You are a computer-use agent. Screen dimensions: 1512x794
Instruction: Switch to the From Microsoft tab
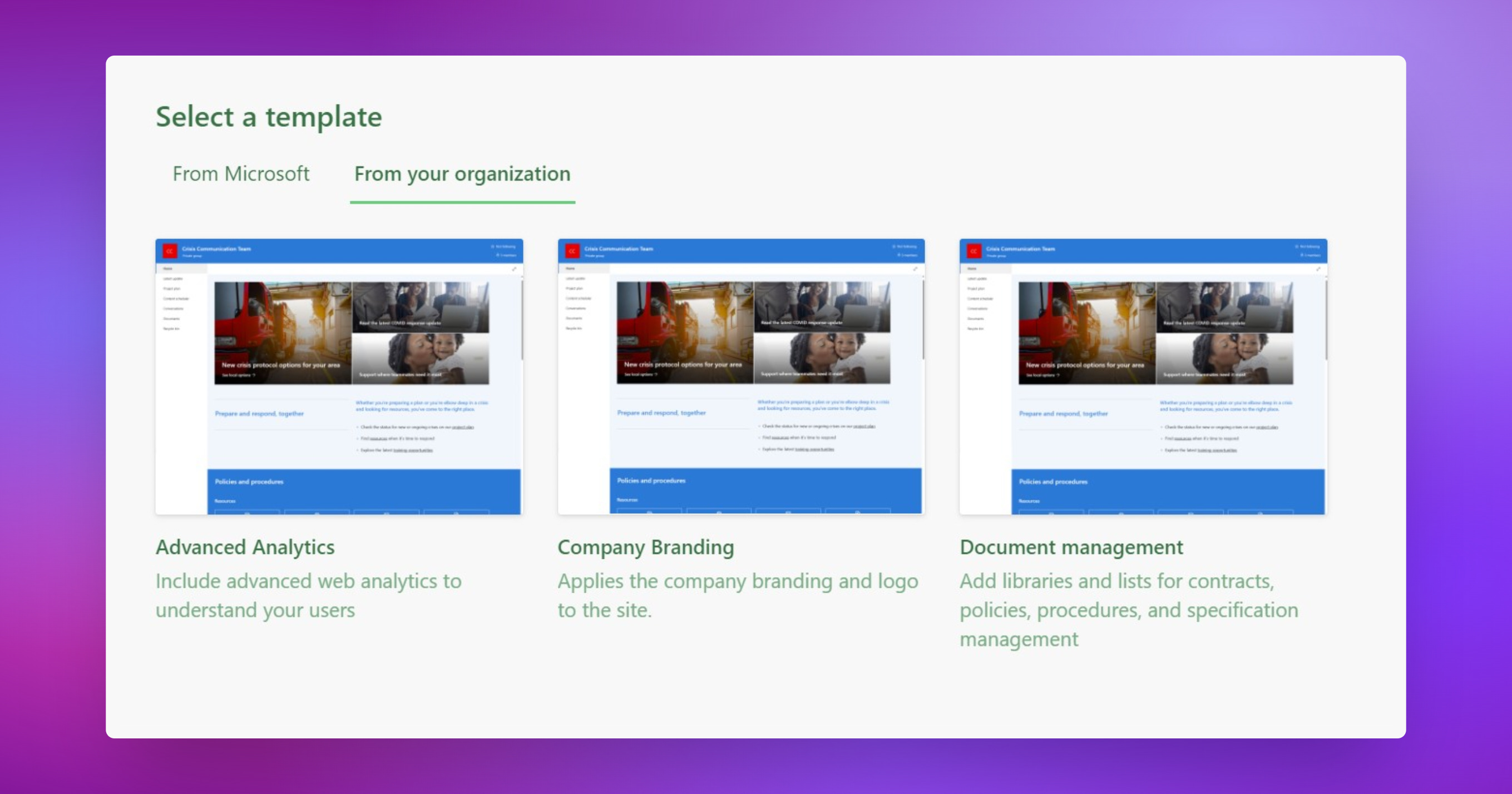pos(241,173)
